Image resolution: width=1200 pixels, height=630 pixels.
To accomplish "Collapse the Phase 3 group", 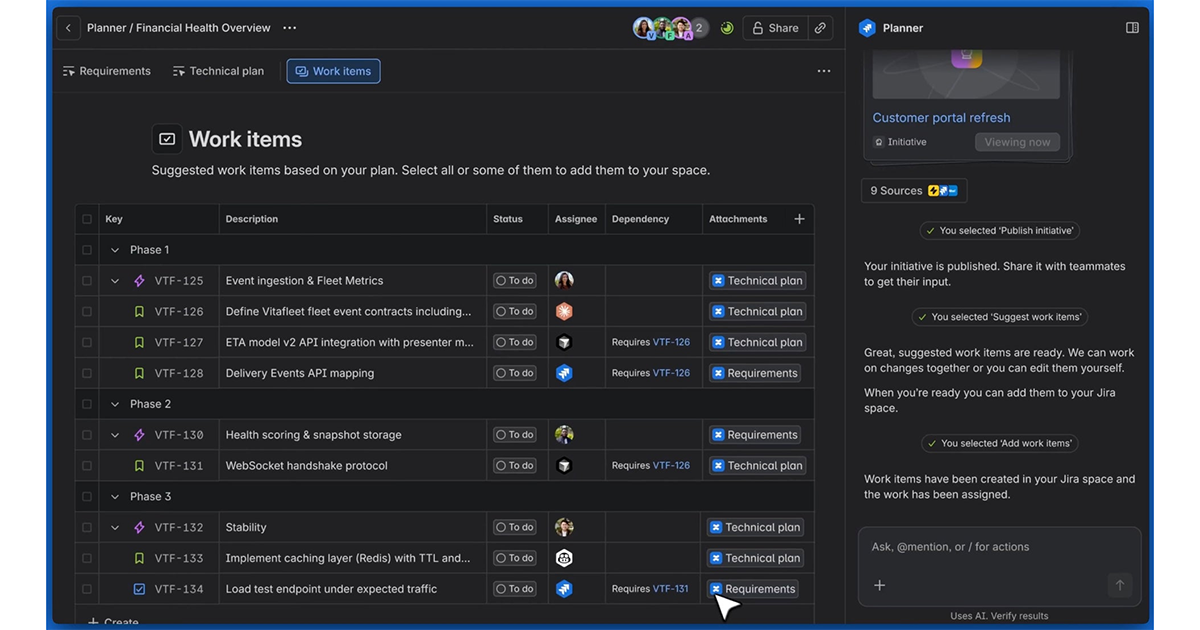I will pyautogui.click(x=115, y=497).
